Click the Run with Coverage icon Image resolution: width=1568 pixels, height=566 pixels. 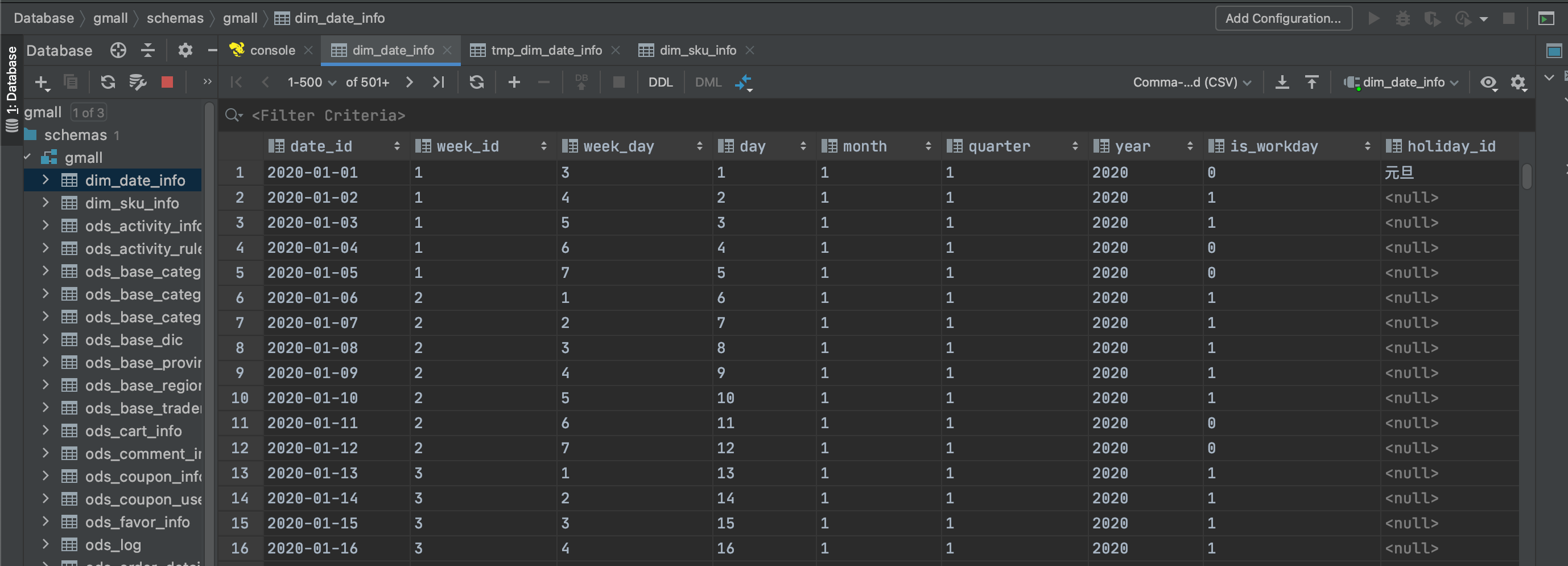coord(1431,18)
